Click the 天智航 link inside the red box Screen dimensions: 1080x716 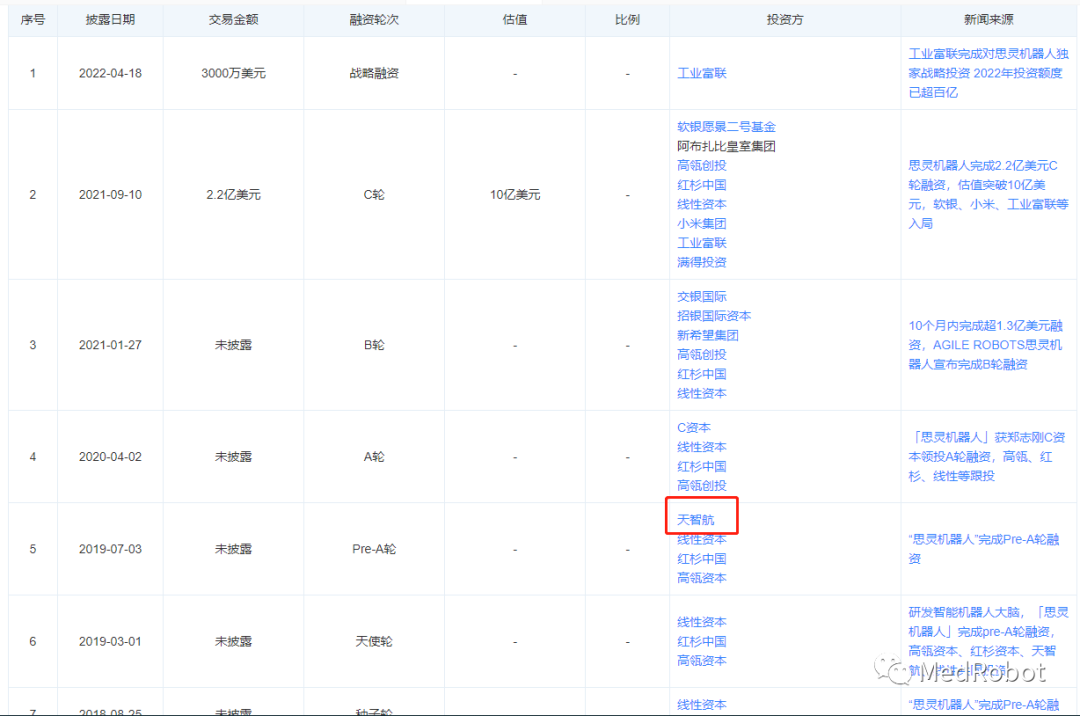(701, 516)
